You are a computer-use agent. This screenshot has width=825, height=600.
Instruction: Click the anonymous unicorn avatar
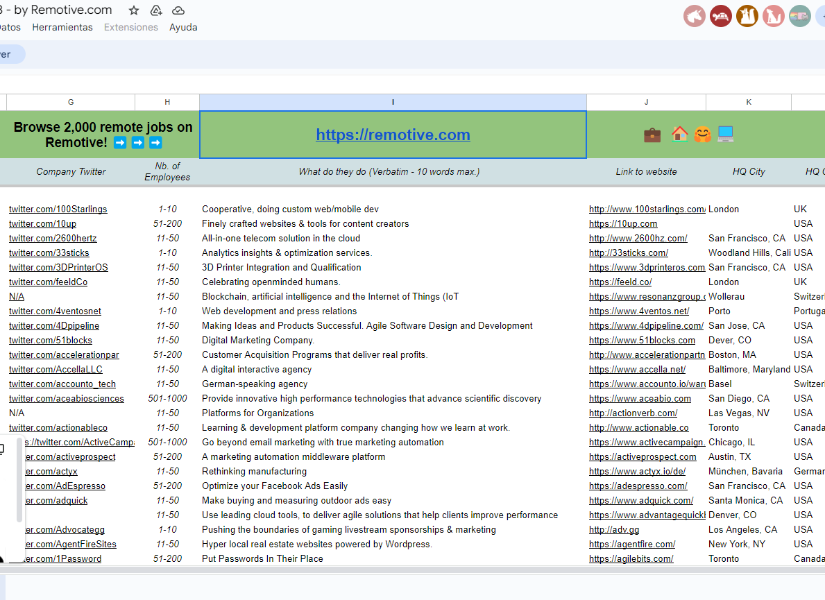pyautogui.click(x=695, y=16)
